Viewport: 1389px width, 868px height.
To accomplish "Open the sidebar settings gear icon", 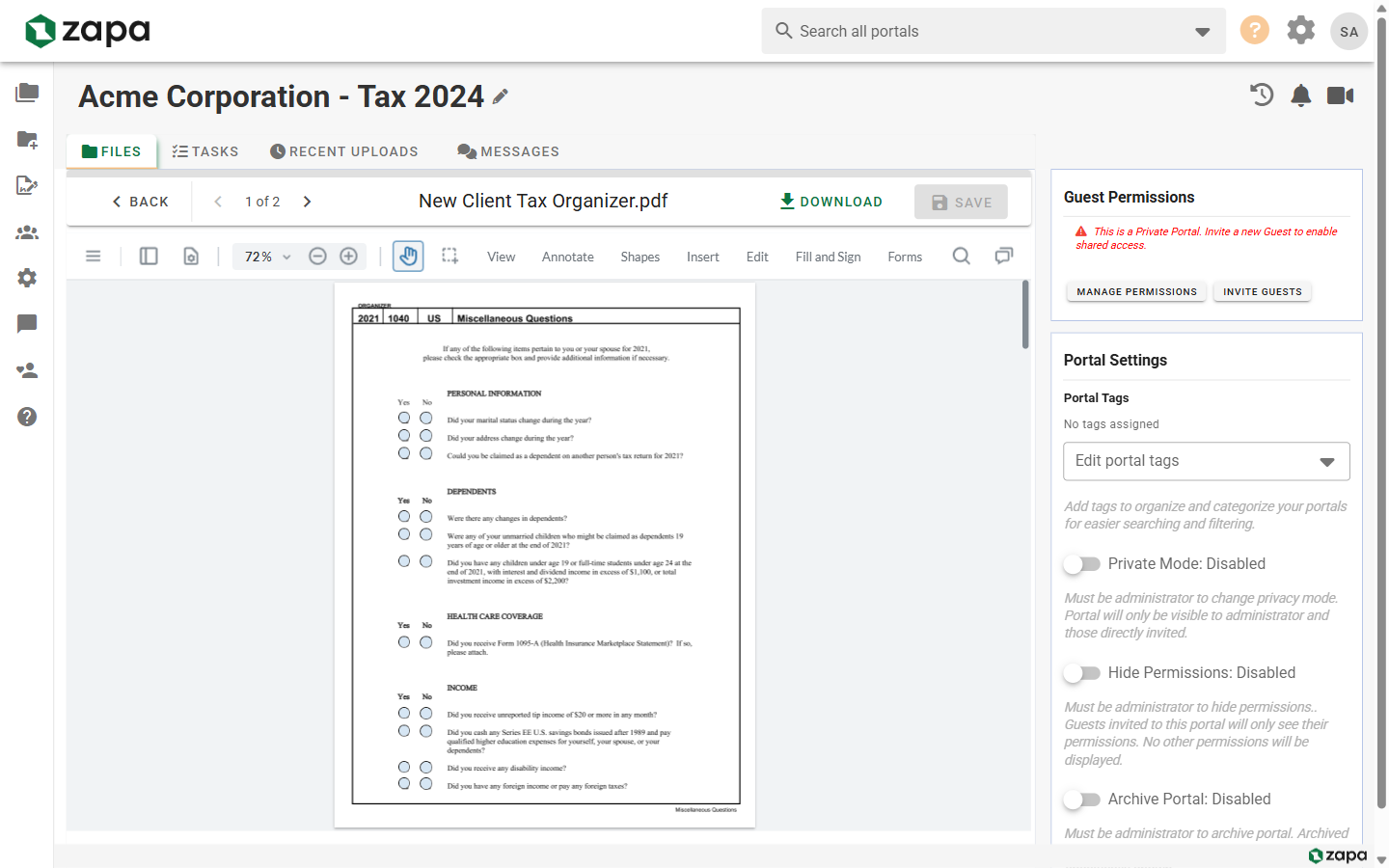I will click(27, 278).
